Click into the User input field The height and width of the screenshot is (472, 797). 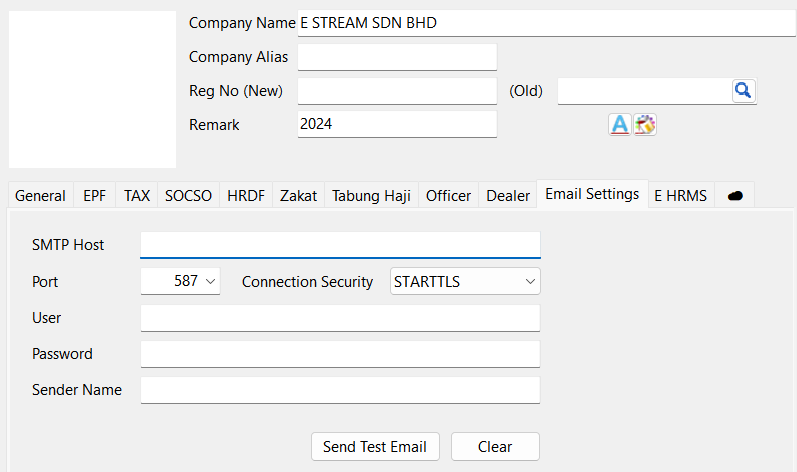point(341,318)
